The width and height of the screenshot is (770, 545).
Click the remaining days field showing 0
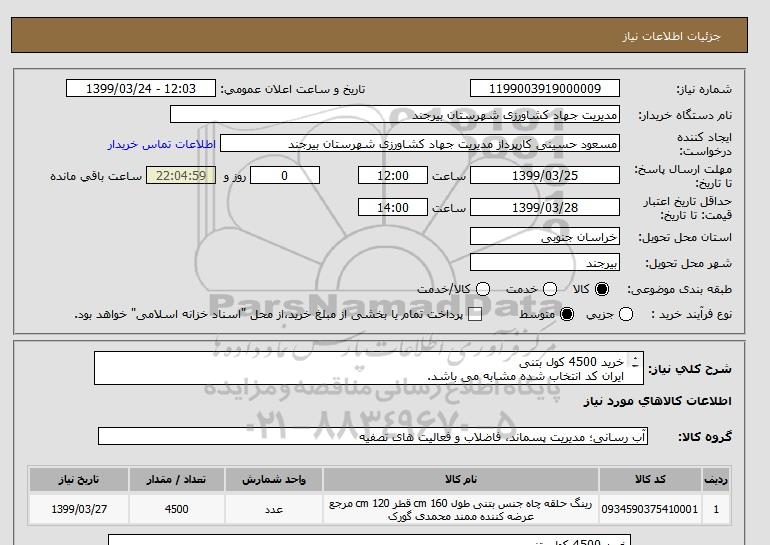285,175
